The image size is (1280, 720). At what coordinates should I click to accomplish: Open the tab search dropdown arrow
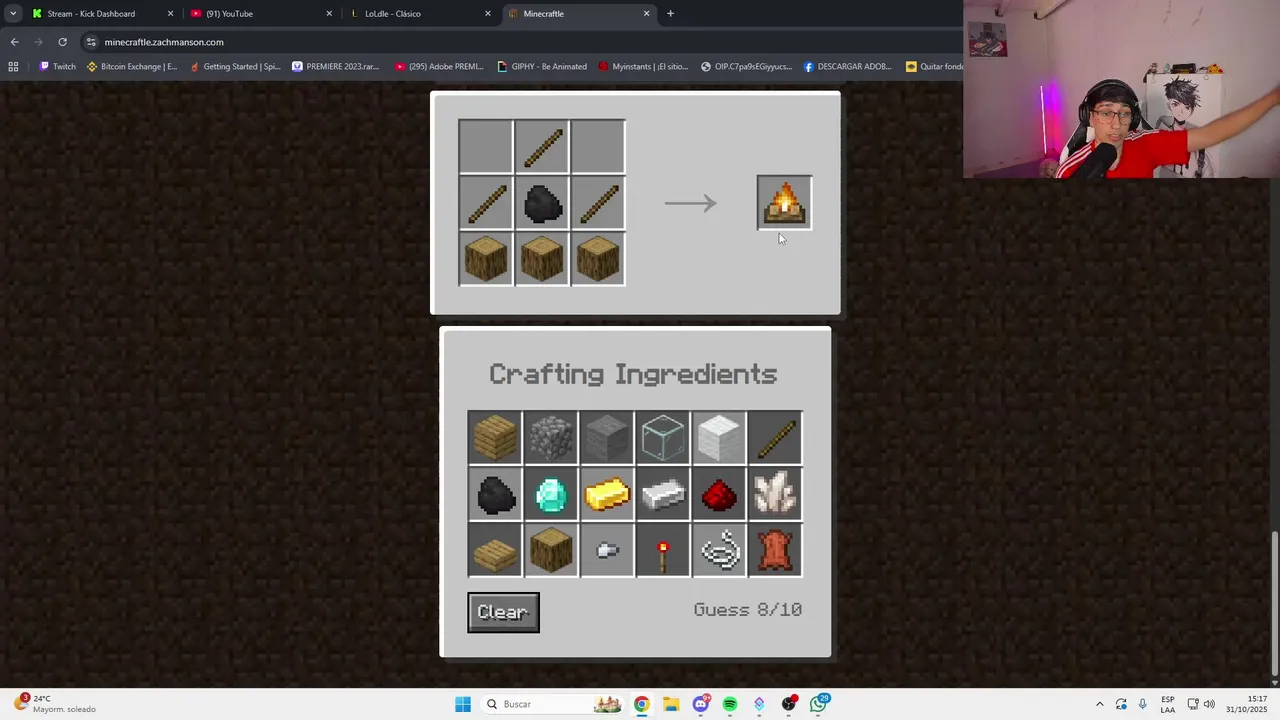12,14
